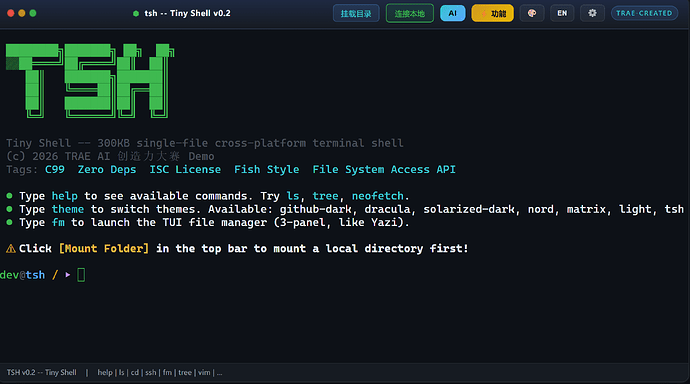
Task: Open the theme palette icon
Action: (x=532, y=13)
